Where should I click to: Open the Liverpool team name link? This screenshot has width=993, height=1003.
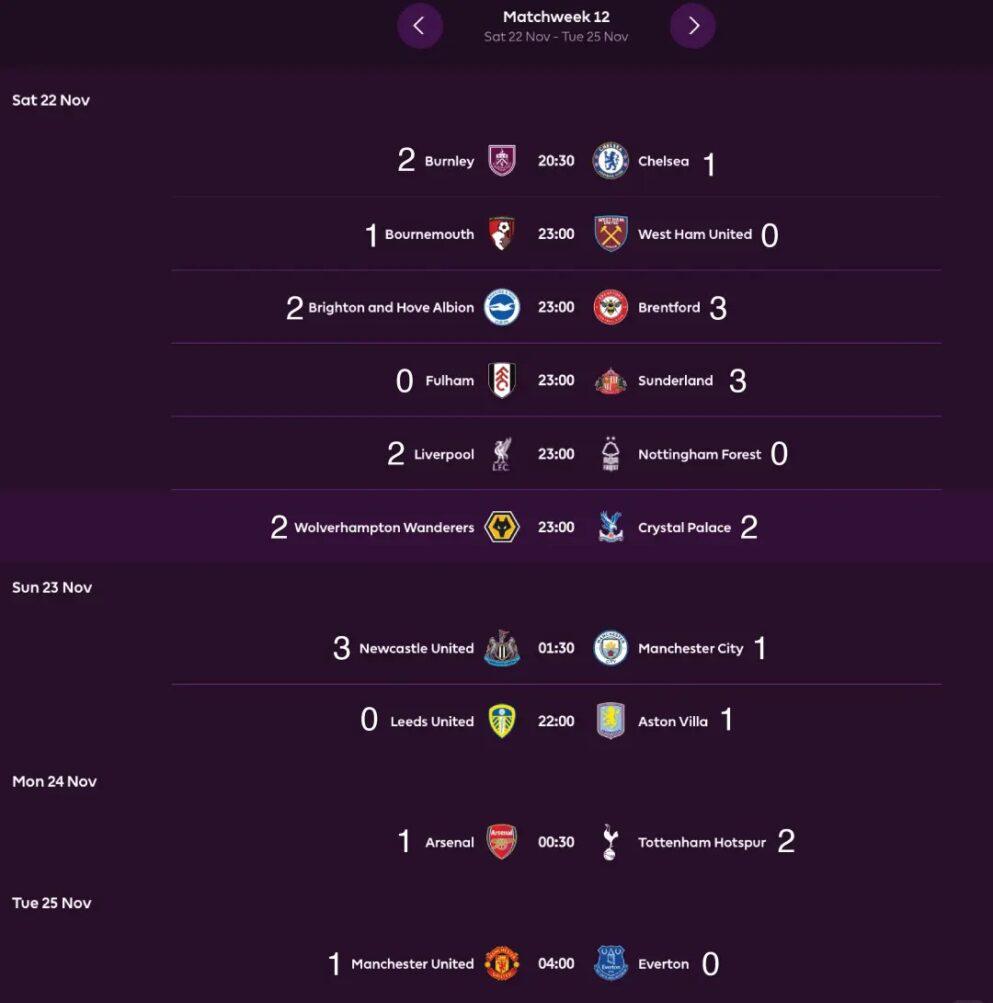click(444, 455)
